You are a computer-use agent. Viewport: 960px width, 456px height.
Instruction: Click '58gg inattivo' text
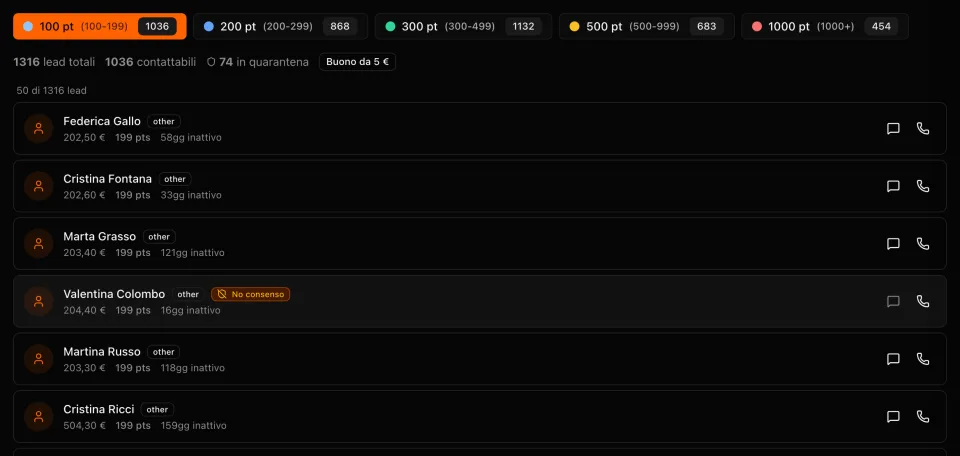point(191,138)
